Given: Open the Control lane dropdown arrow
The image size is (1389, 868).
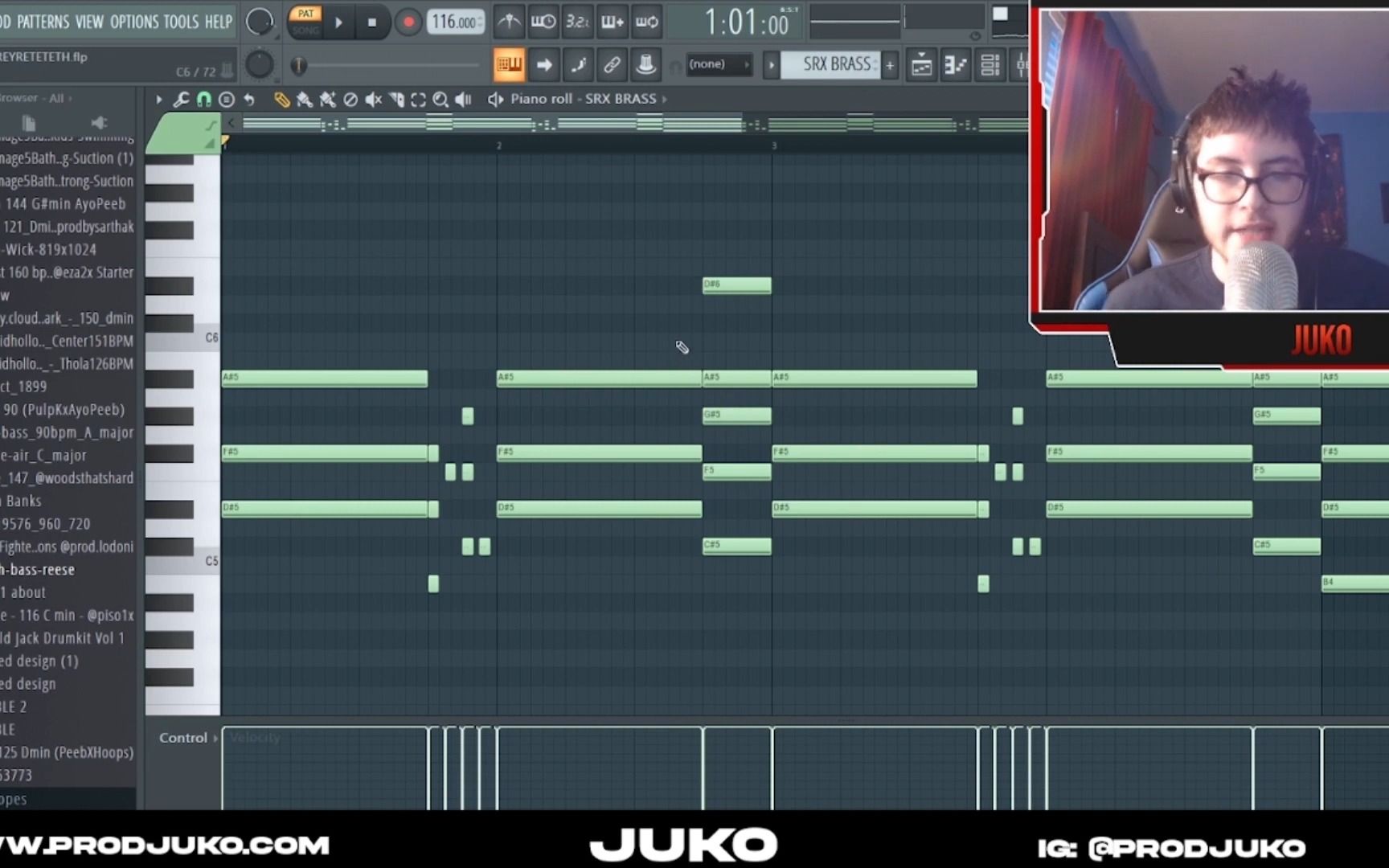Looking at the screenshot, I should [215, 738].
